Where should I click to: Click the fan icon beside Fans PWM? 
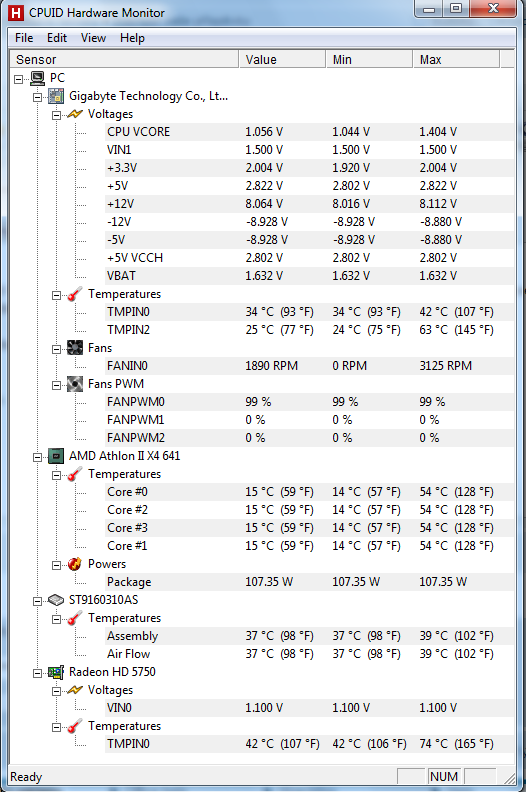(75, 384)
